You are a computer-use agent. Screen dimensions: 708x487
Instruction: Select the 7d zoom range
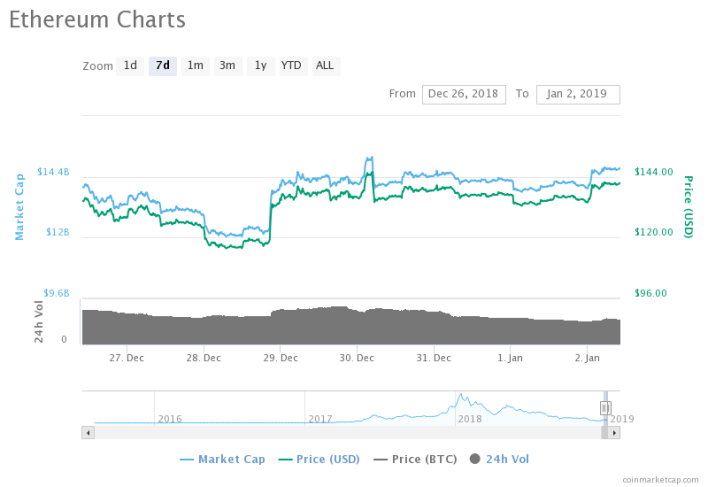click(x=162, y=66)
